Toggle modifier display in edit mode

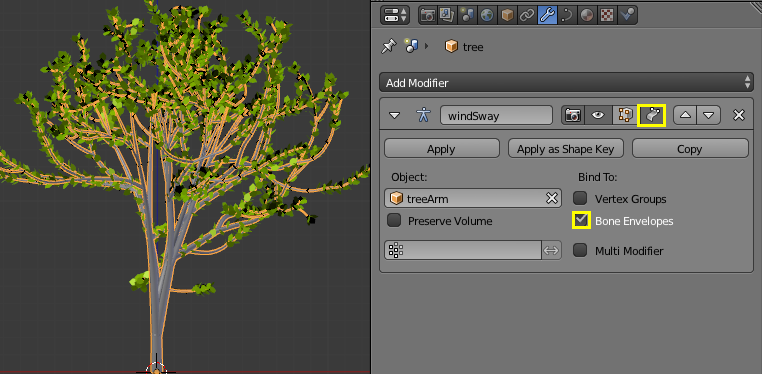(624, 116)
